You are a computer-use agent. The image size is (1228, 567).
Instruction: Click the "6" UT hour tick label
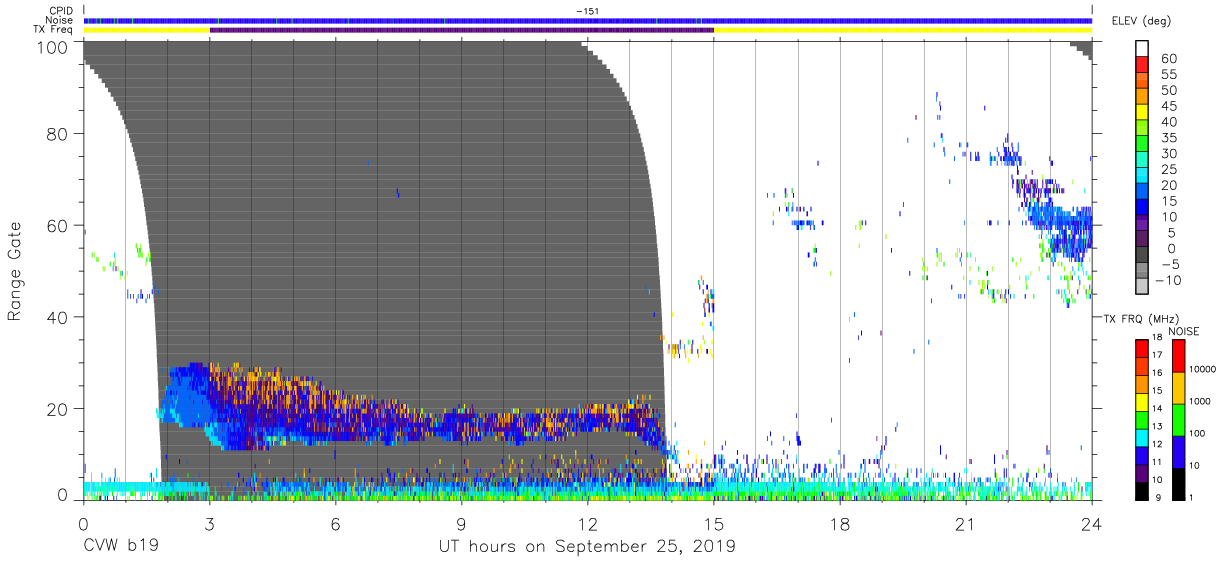[335, 523]
